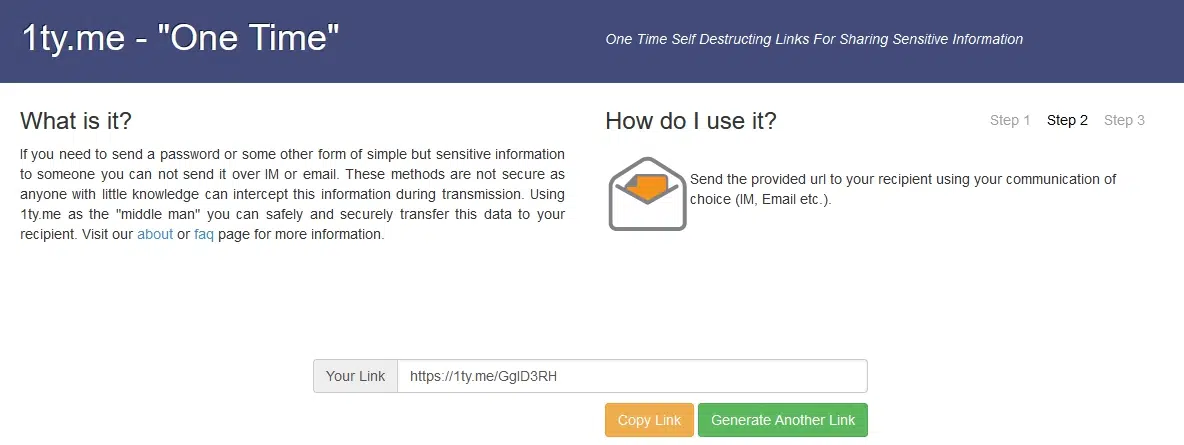Click the "What is it?" heading
Image resolution: width=1184 pixels, height=445 pixels.
click(76, 121)
